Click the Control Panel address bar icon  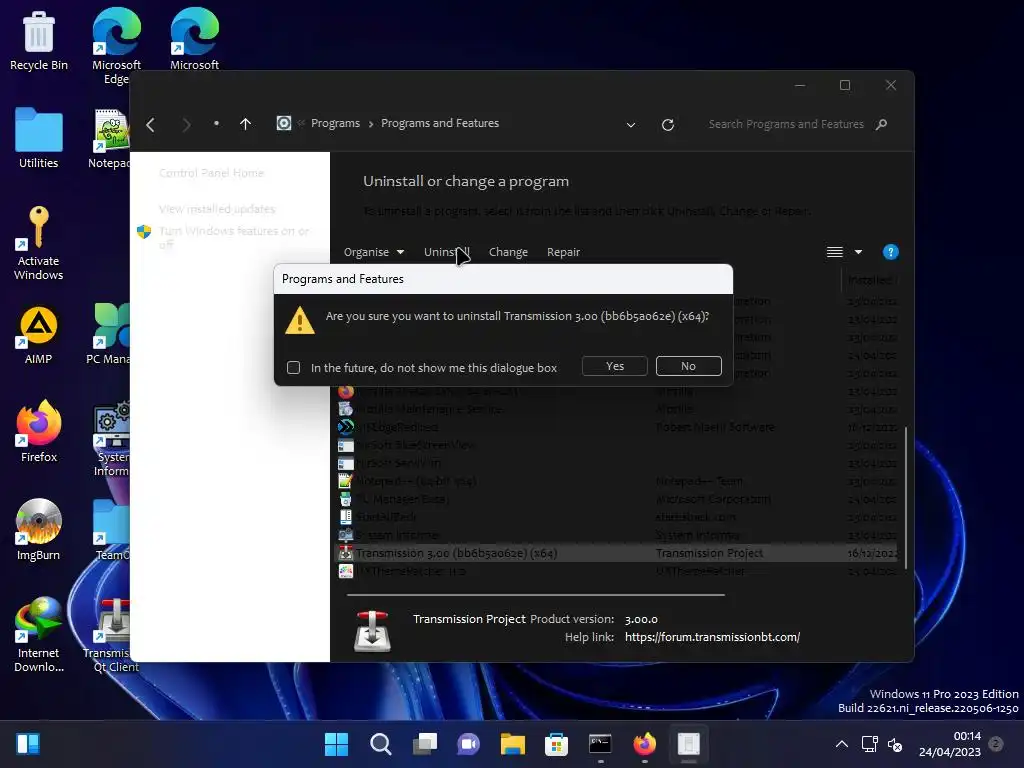(x=283, y=123)
